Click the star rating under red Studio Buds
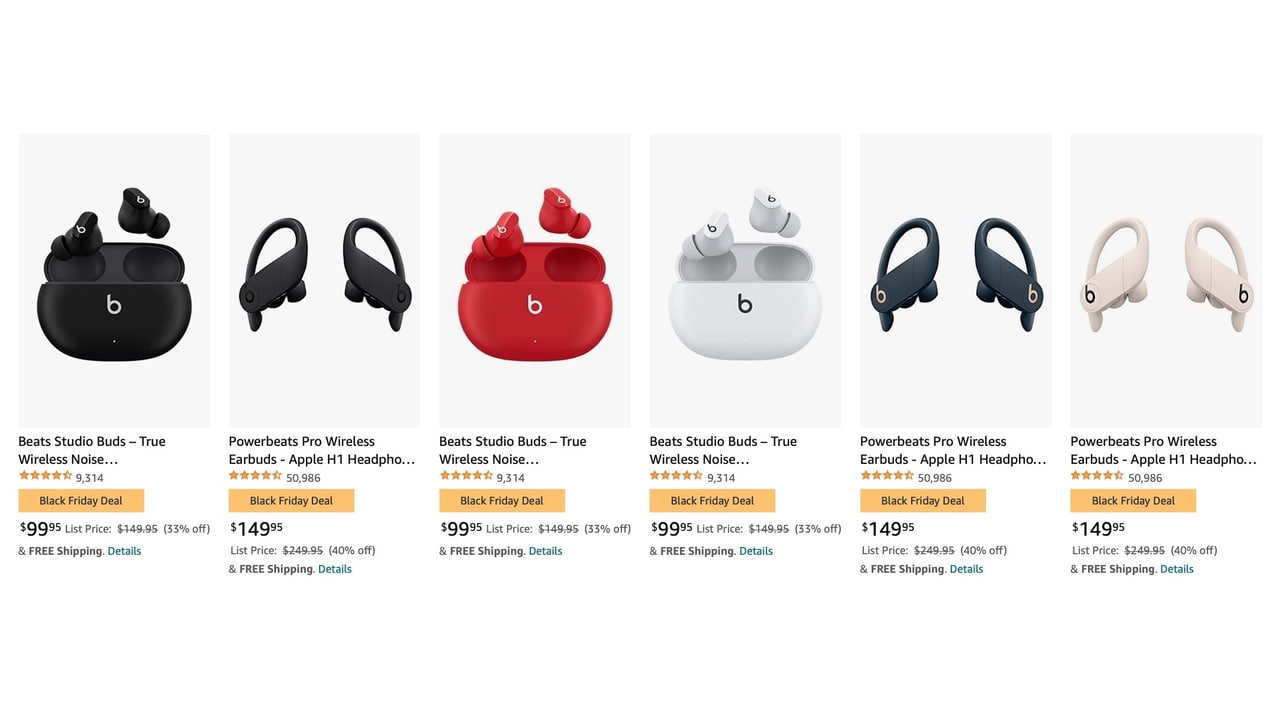Image resolution: width=1280 pixels, height=720 pixels. pyautogui.click(x=466, y=476)
